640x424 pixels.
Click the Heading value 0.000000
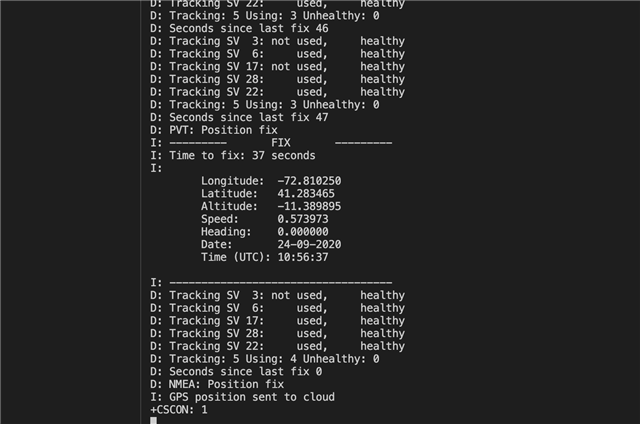click(x=303, y=232)
